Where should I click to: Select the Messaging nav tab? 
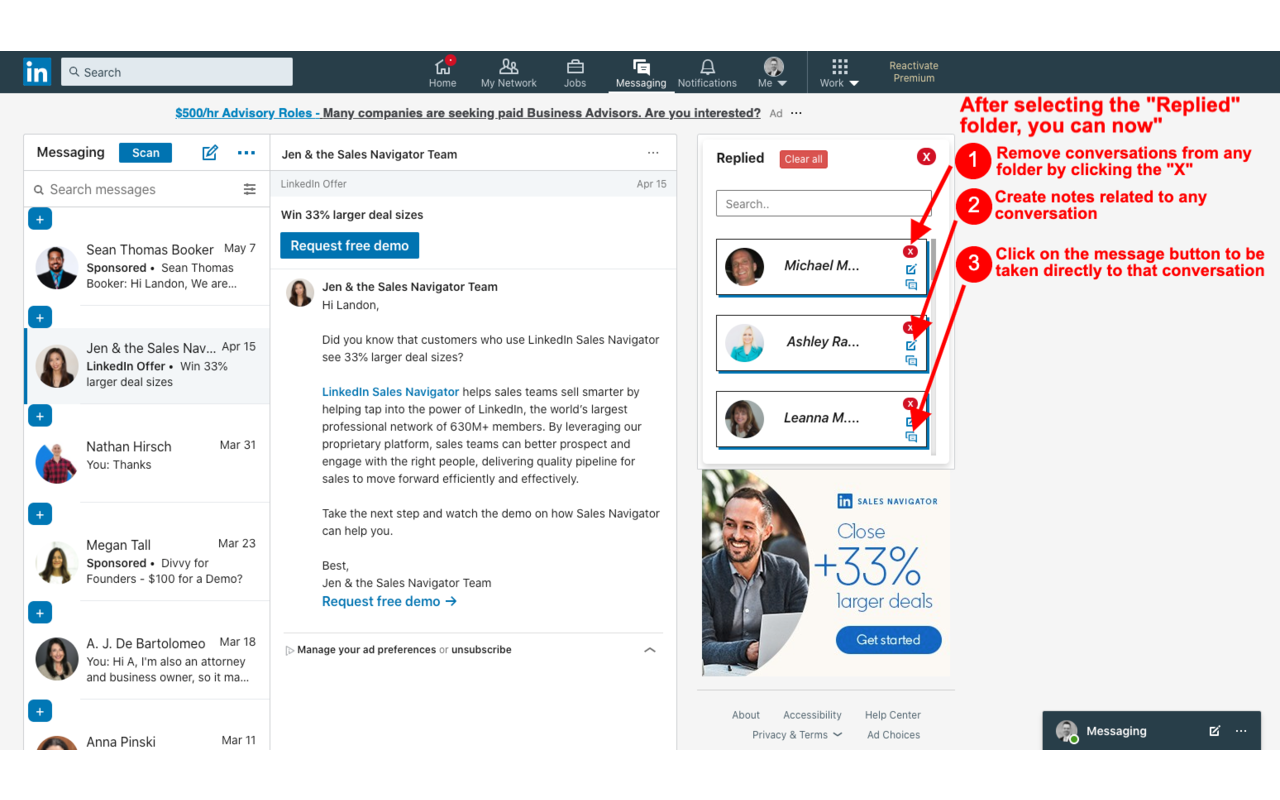[x=641, y=73]
